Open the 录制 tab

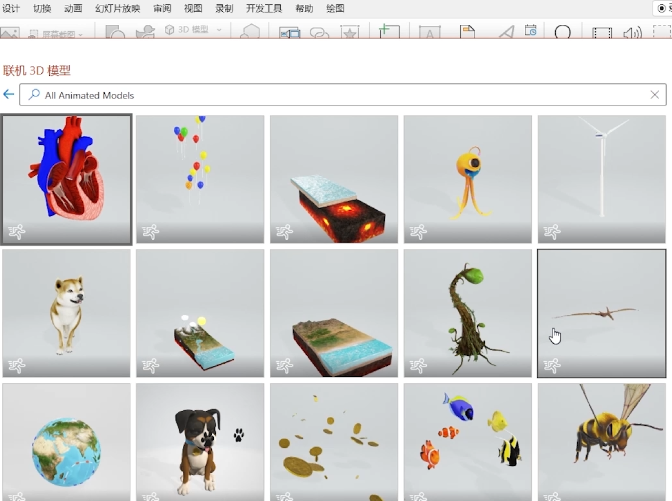(x=224, y=8)
